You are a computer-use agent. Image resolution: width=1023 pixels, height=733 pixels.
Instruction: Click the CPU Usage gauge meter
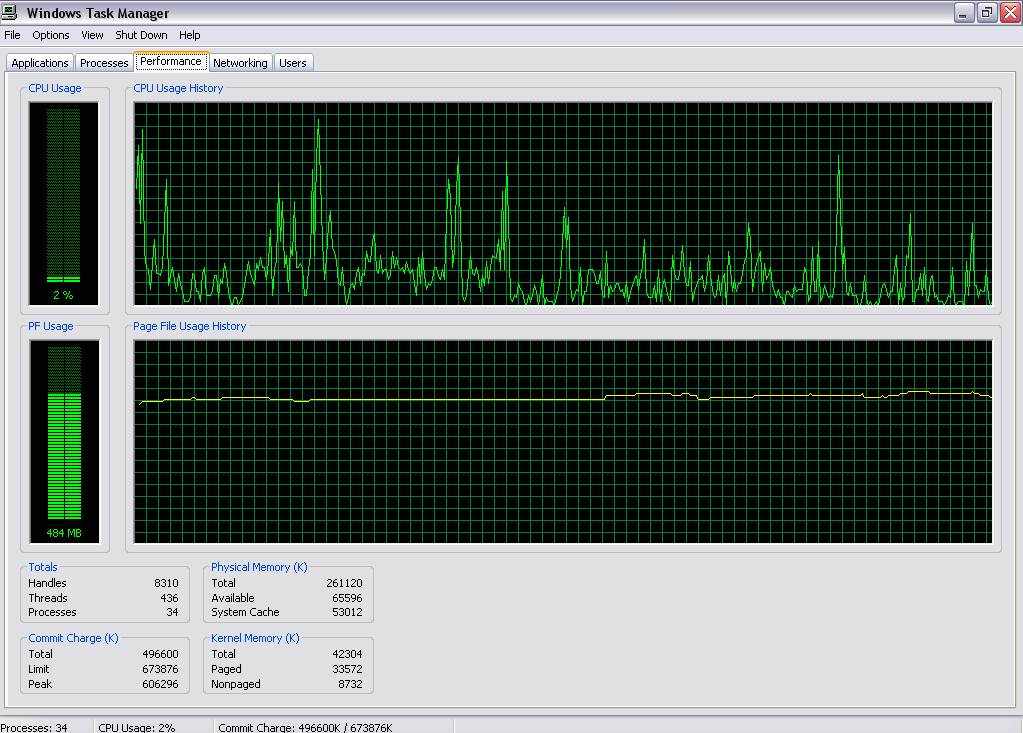pyautogui.click(x=63, y=202)
